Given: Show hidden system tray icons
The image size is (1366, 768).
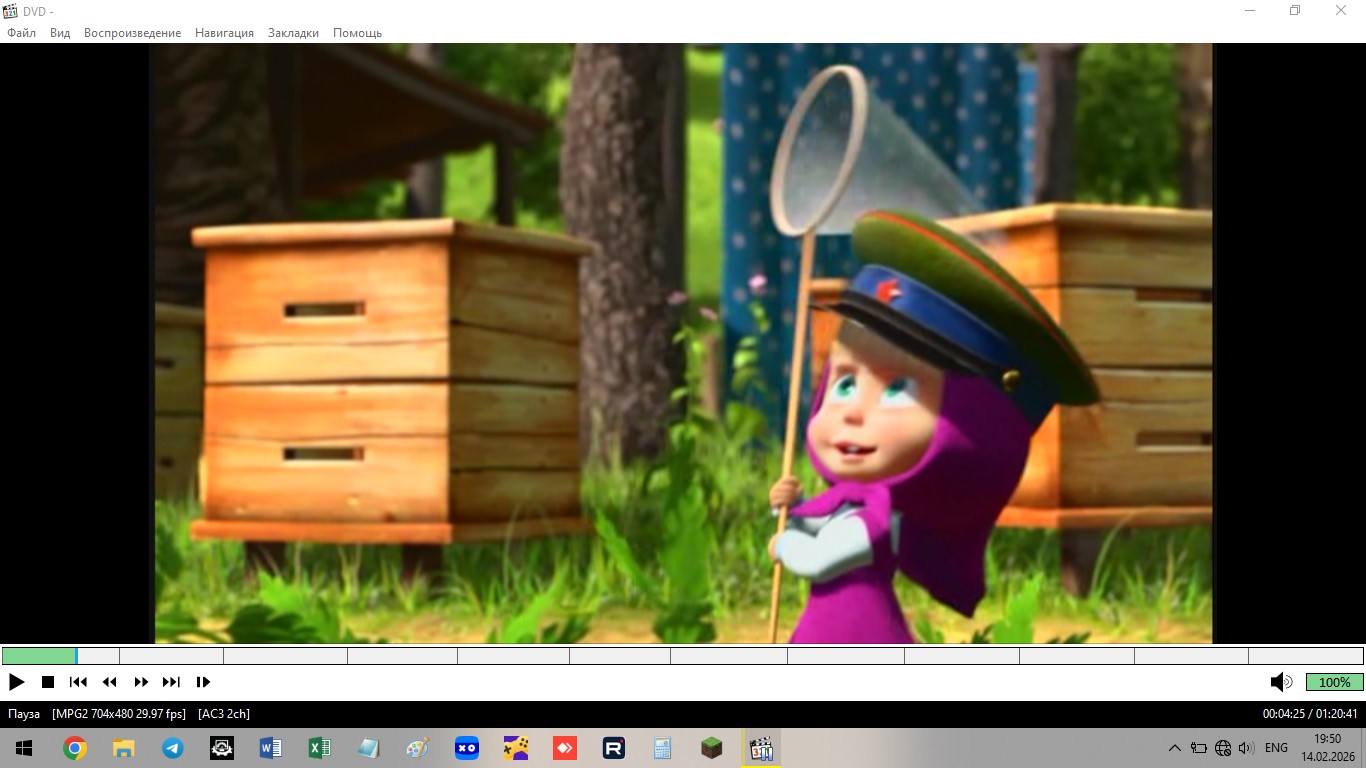Looking at the screenshot, I should 1175,748.
